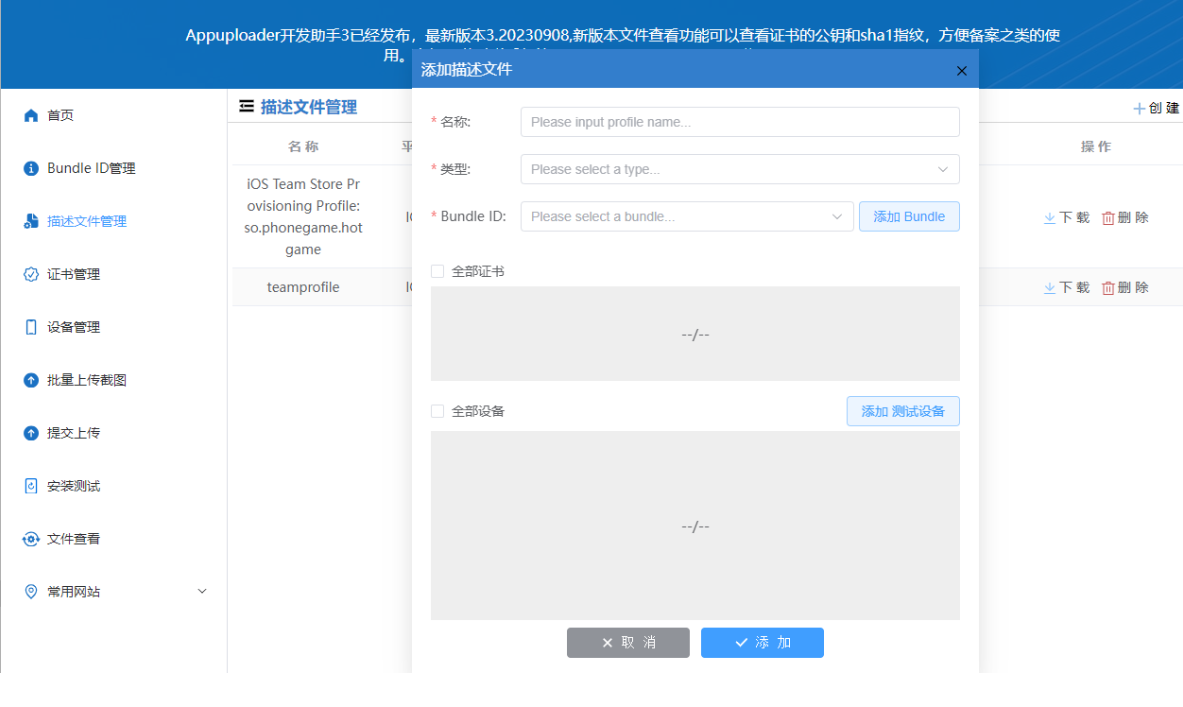
Task: Open the 类型 type dropdown
Action: click(738, 169)
